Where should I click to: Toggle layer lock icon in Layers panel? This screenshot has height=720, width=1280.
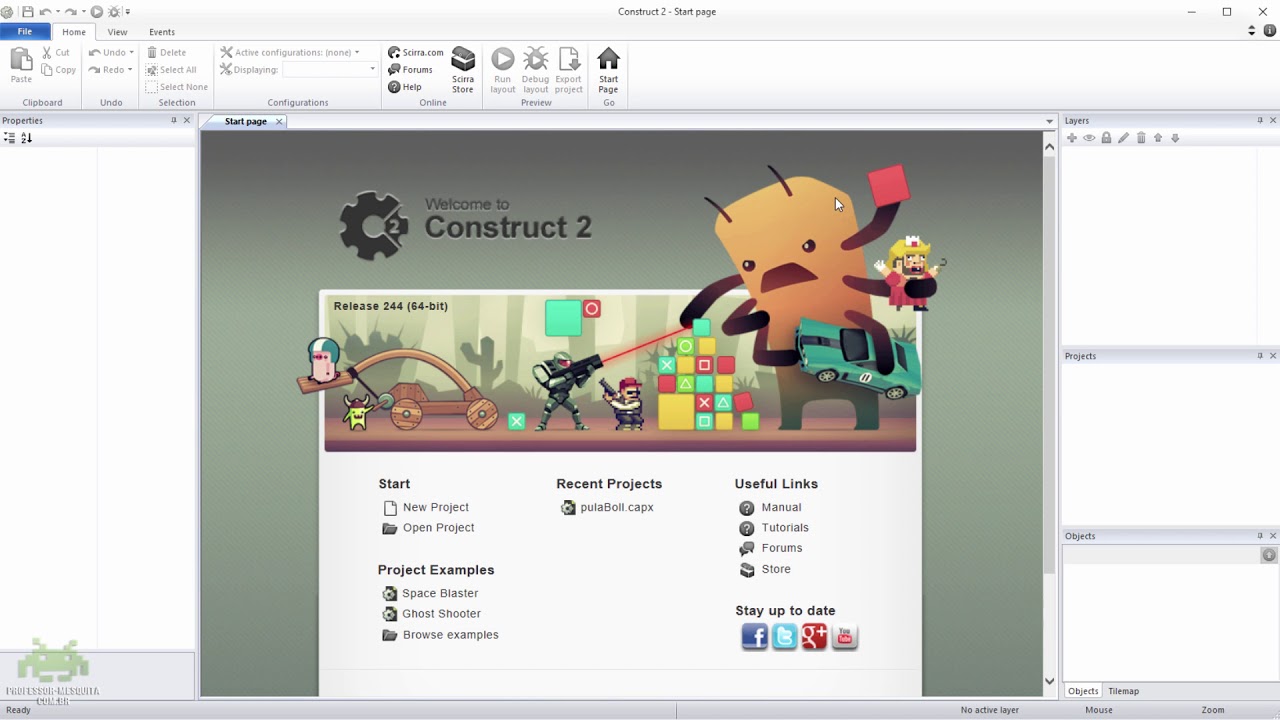tap(1106, 138)
